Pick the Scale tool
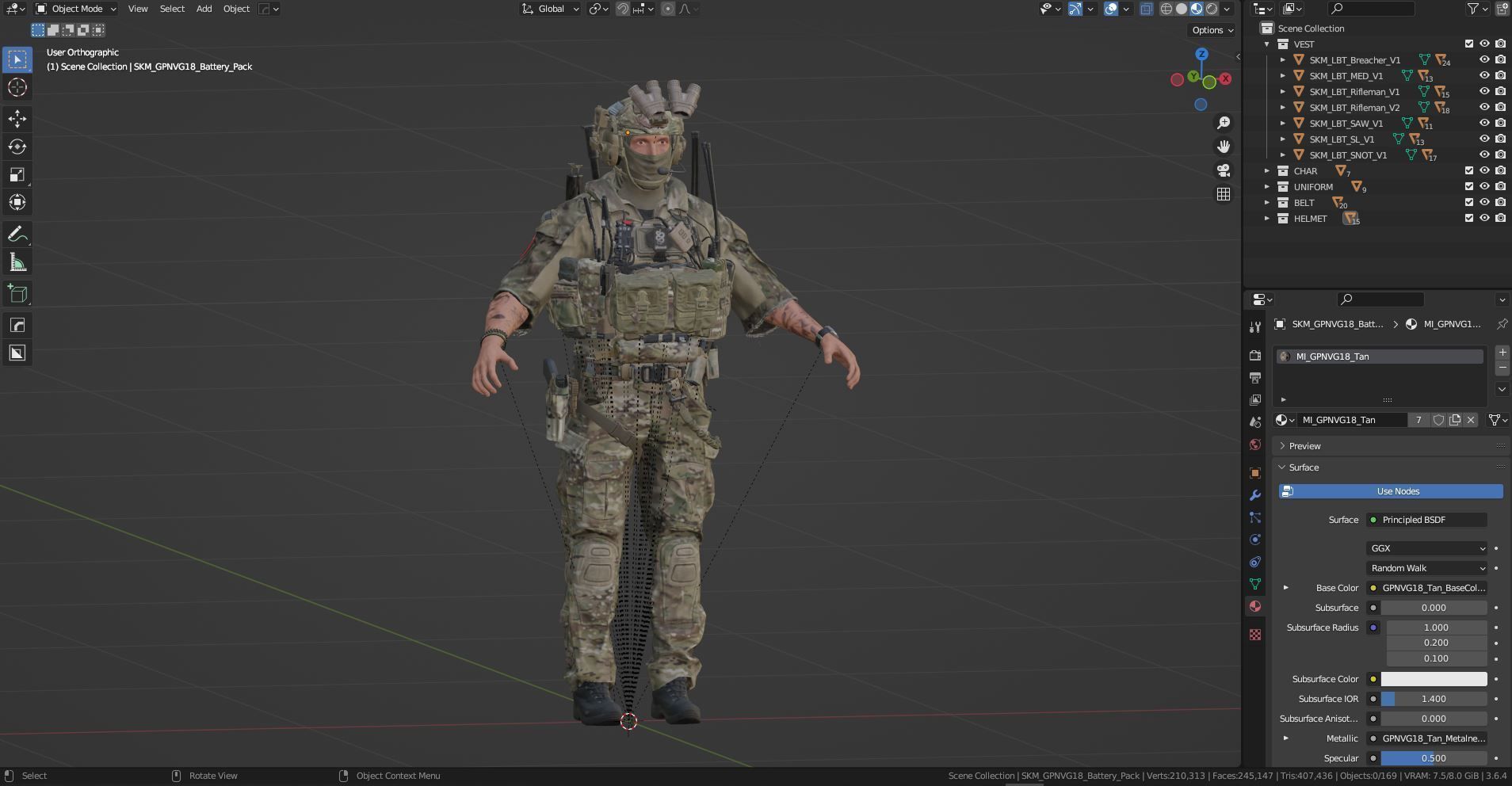This screenshot has width=1512, height=786. pos(17,175)
